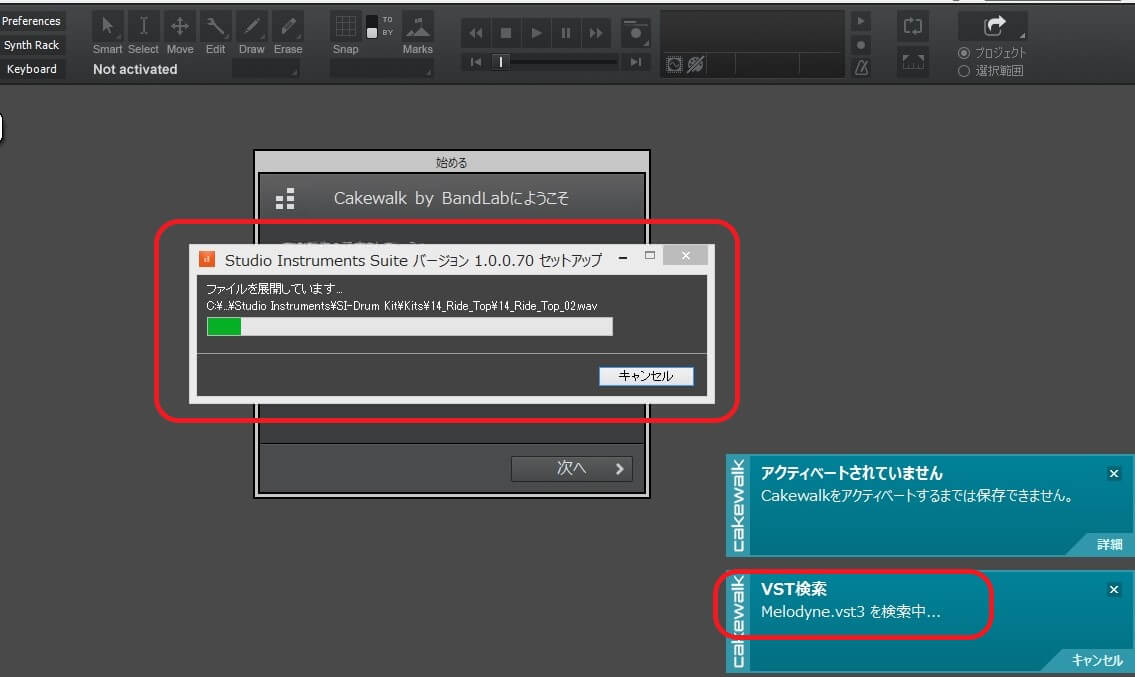Pick the Edit wrench tool
1135x677 pixels.
pyautogui.click(x=216, y=27)
